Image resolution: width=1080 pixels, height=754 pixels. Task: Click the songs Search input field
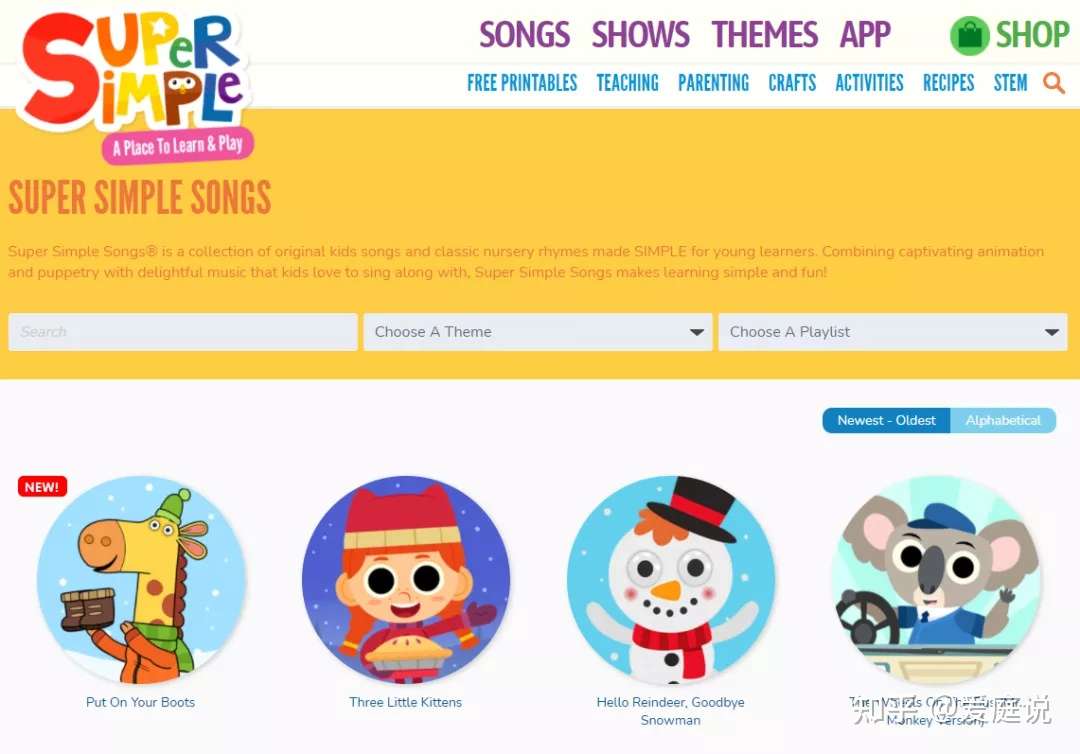(x=183, y=332)
